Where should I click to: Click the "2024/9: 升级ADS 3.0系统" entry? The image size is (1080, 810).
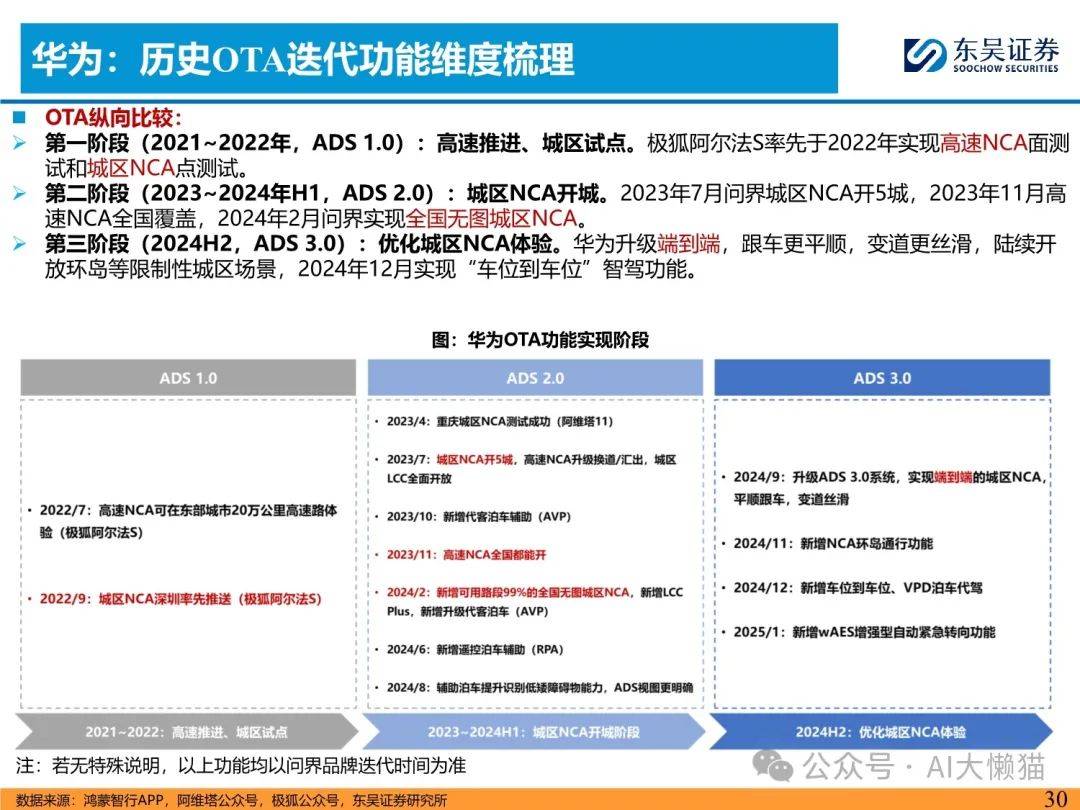coord(884,488)
